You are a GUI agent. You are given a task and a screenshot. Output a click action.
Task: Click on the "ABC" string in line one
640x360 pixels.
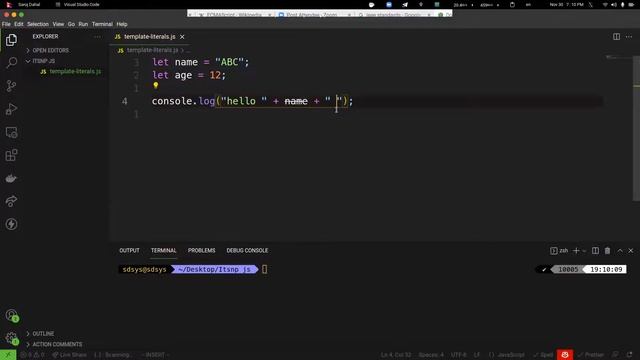coord(229,62)
